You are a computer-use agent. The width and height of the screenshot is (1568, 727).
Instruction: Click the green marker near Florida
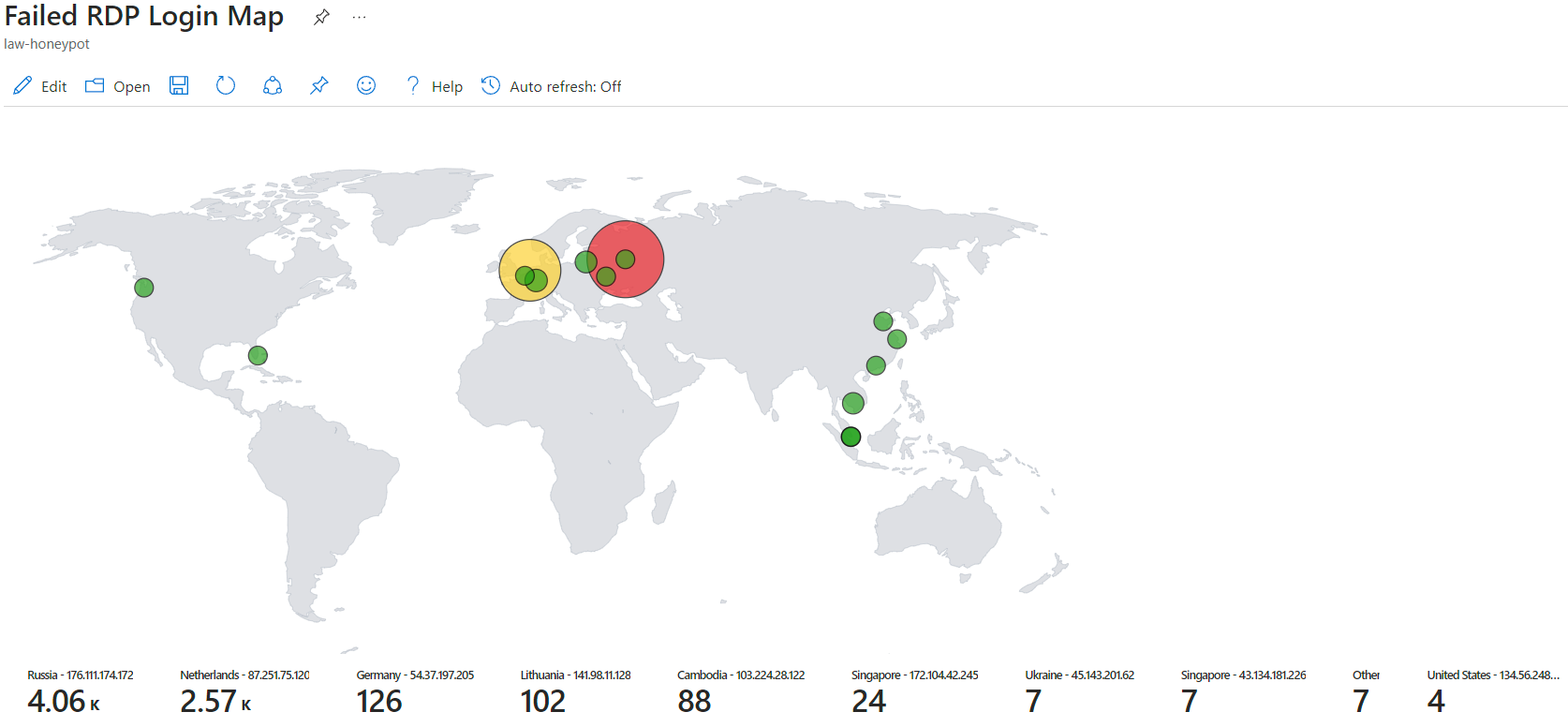[x=258, y=356]
